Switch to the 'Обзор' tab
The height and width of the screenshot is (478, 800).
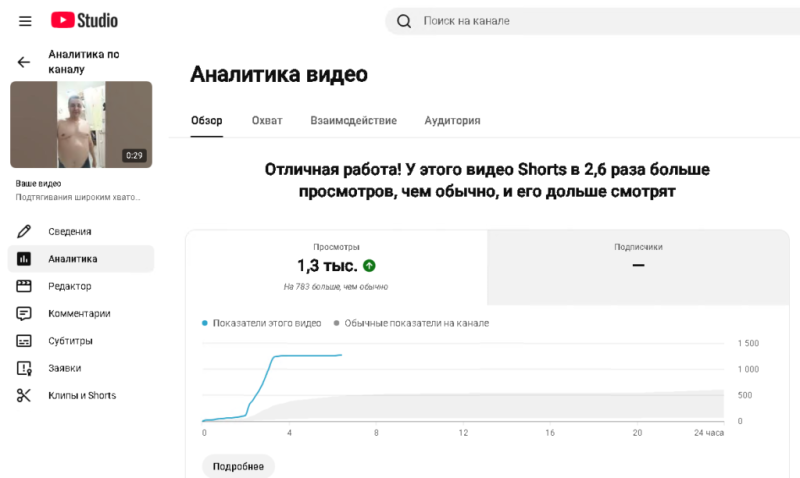point(207,120)
